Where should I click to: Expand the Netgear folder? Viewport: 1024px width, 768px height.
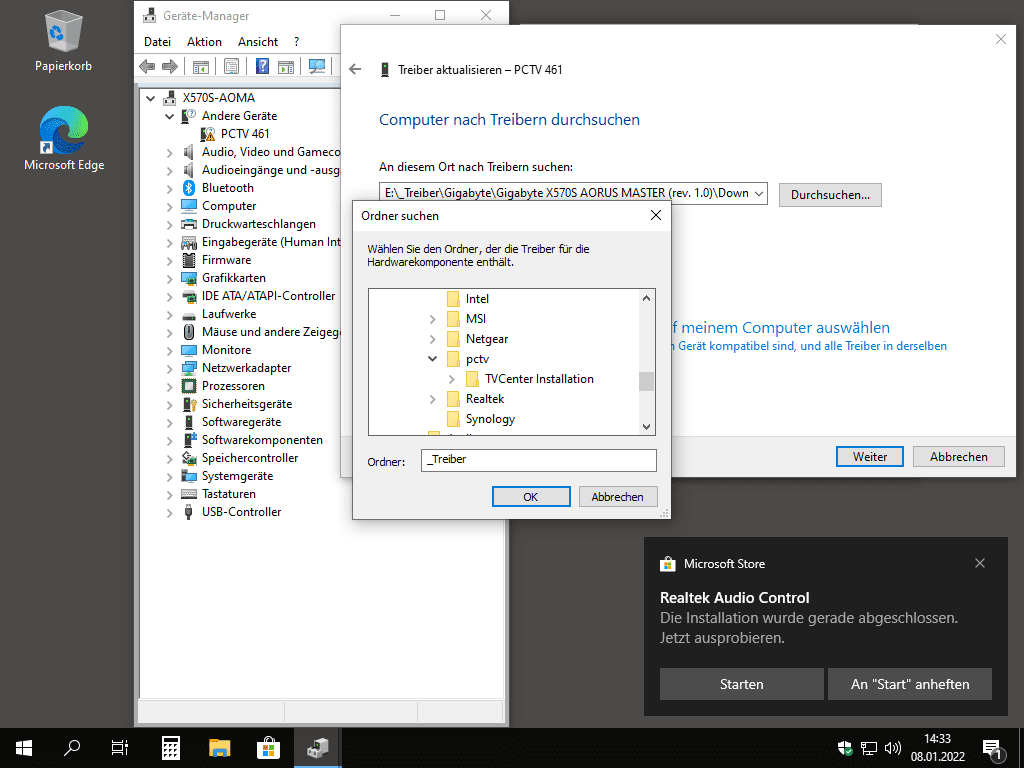[432, 340]
